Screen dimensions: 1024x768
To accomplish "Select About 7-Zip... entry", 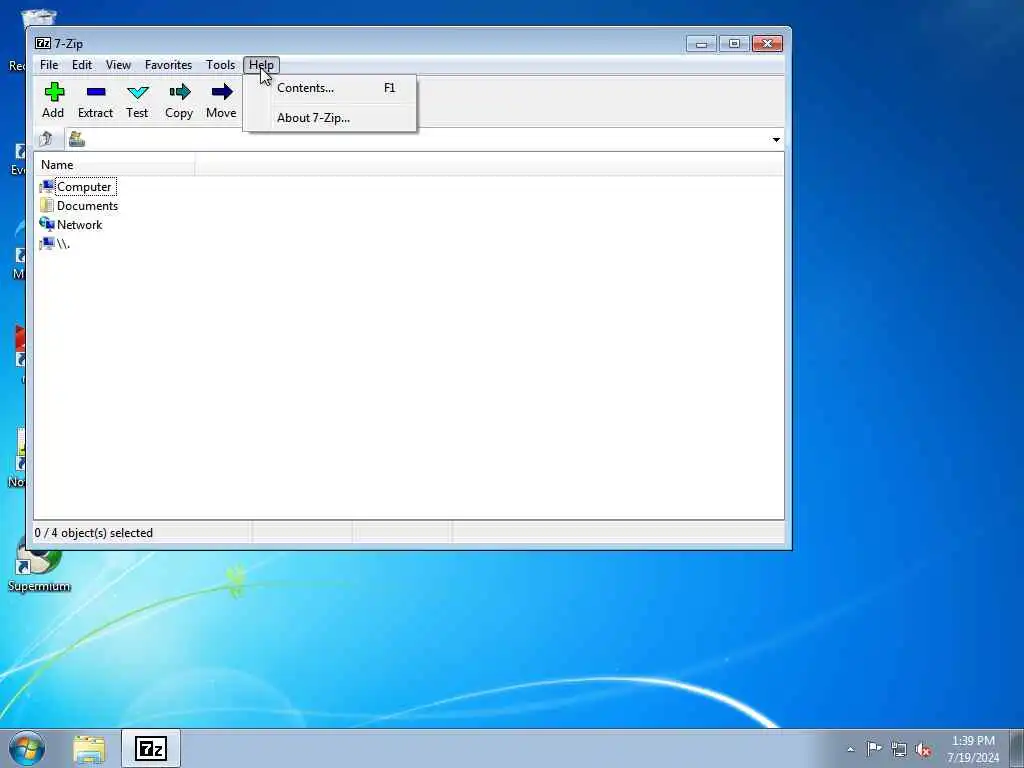I will click(330, 118).
